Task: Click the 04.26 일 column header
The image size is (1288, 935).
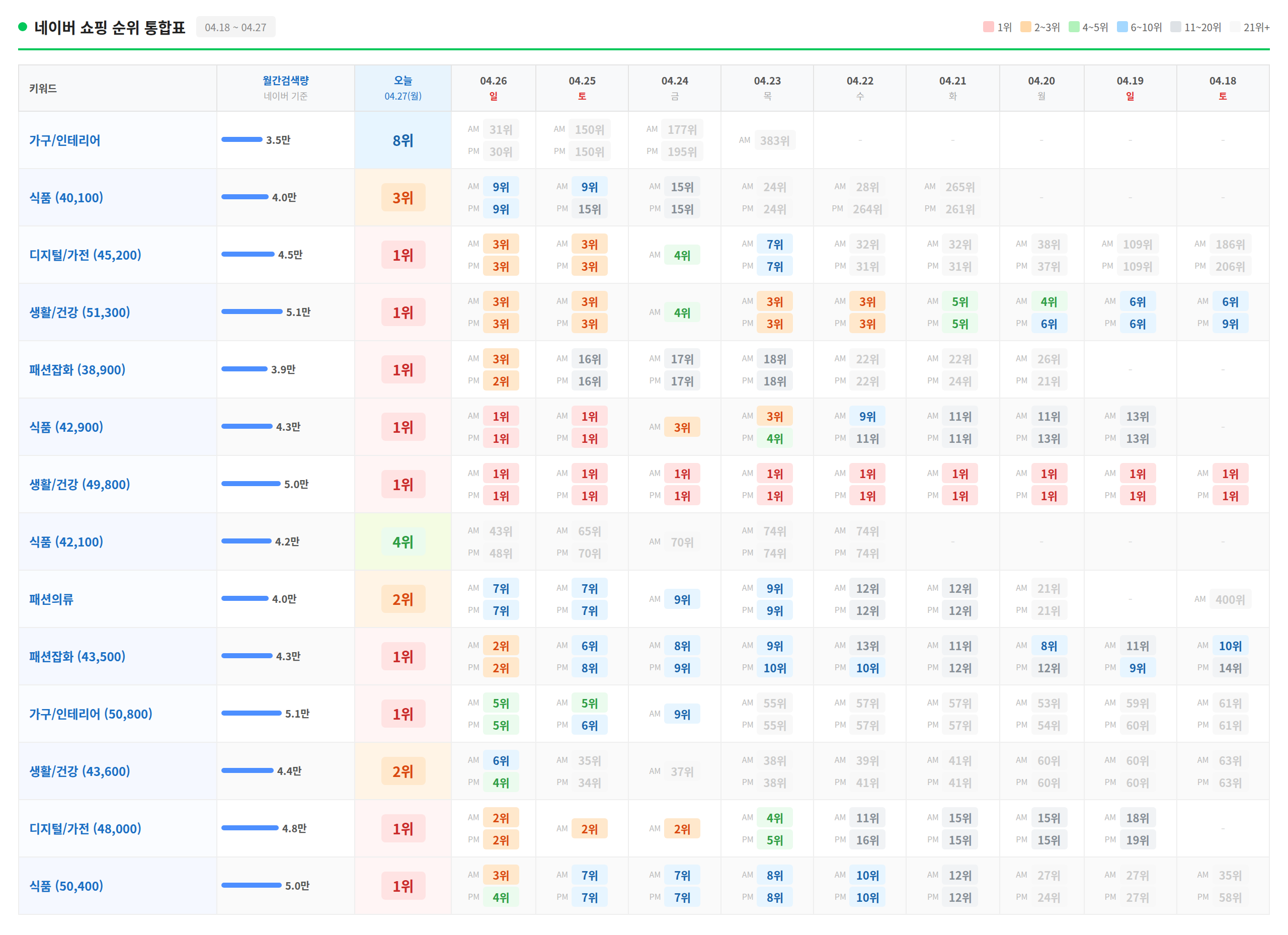Action: 493,88
